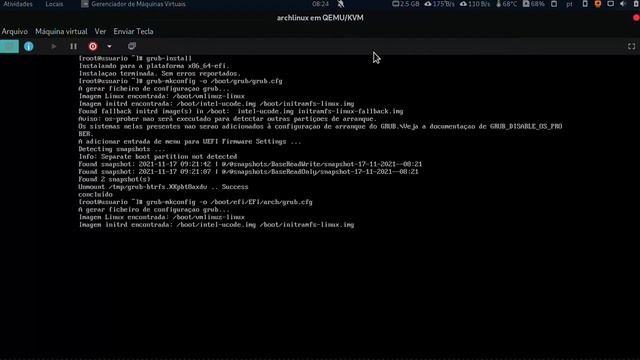
Task: Toggle fullscreen view icon
Action: (631, 47)
